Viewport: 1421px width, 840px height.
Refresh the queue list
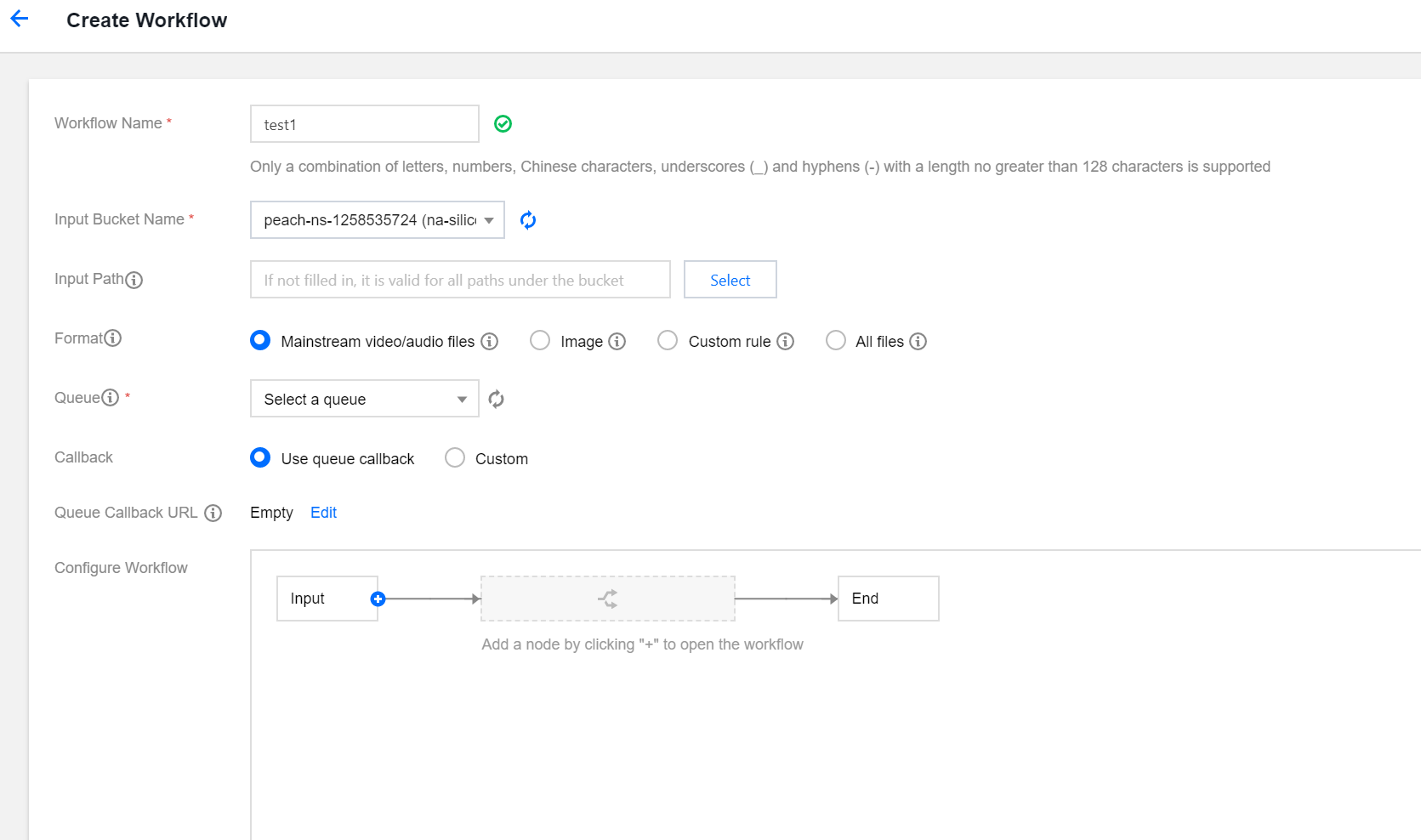[497, 399]
